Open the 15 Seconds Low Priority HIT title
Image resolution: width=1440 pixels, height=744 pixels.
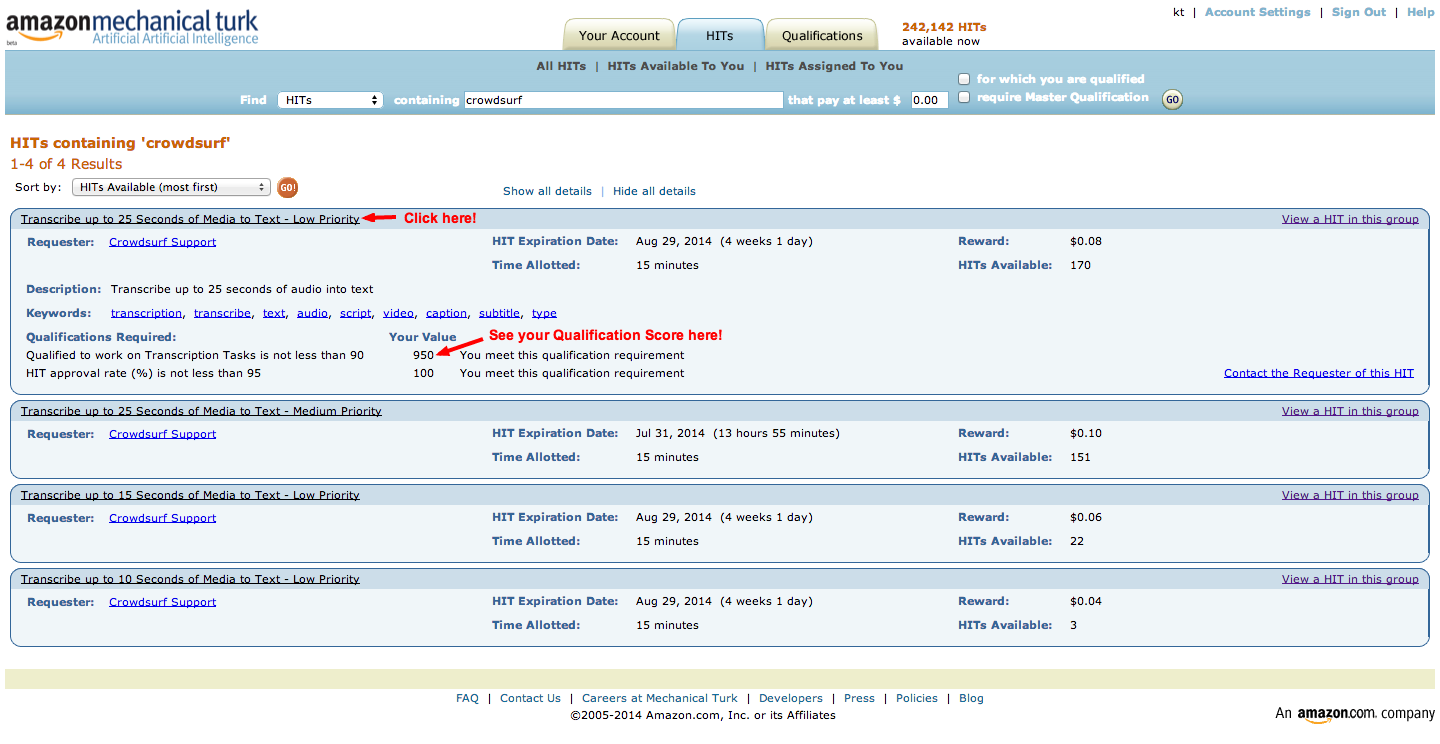click(x=190, y=495)
